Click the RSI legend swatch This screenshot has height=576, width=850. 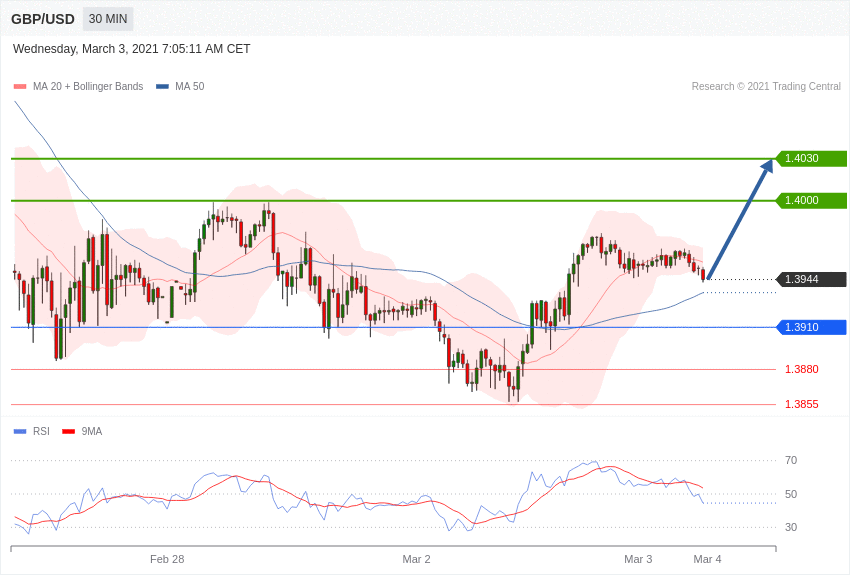(x=20, y=431)
